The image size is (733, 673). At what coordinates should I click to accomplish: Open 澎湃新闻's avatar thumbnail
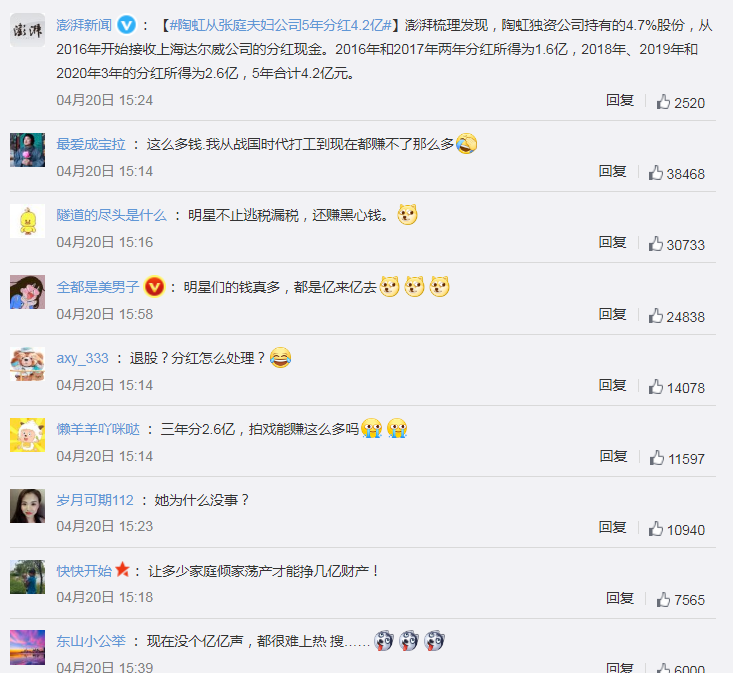point(28,30)
